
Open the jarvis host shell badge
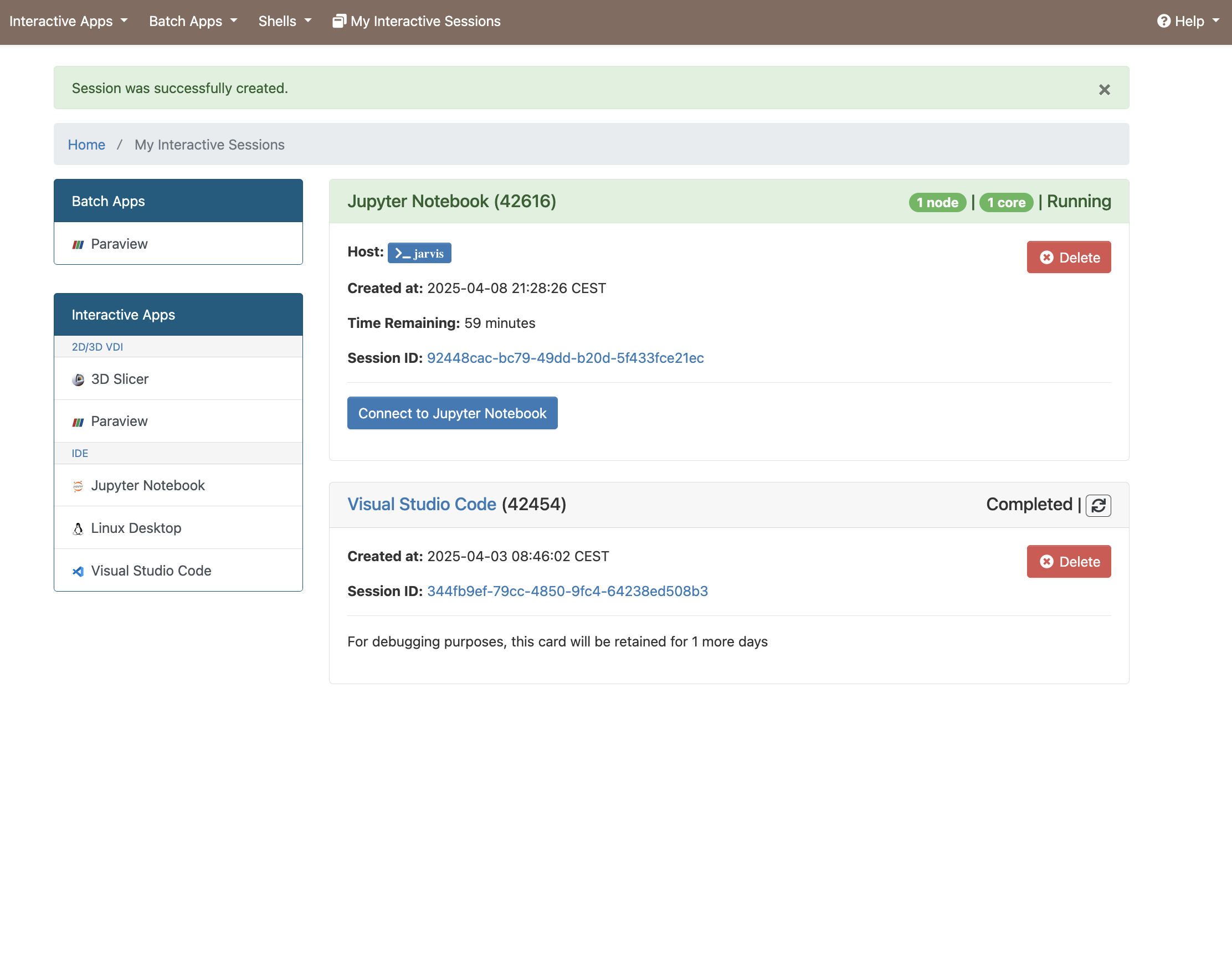(419, 253)
